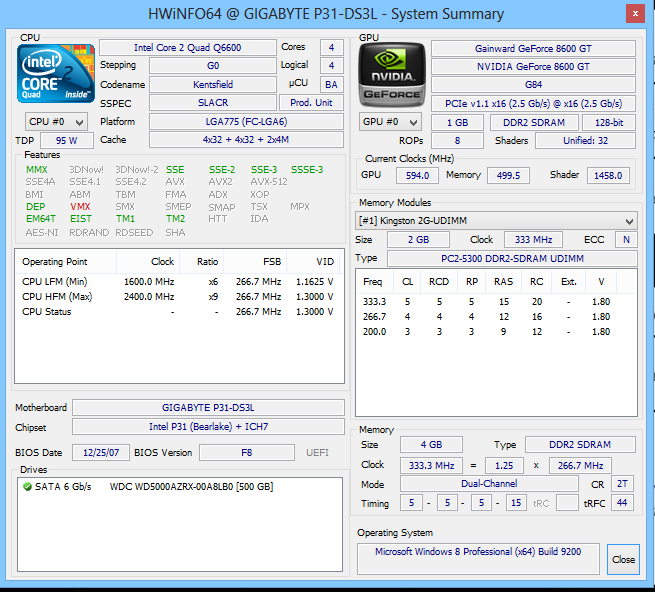Image resolution: width=655 pixels, height=592 pixels.
Task: Click the Kentsfield codename field
Action: point(213,84)
